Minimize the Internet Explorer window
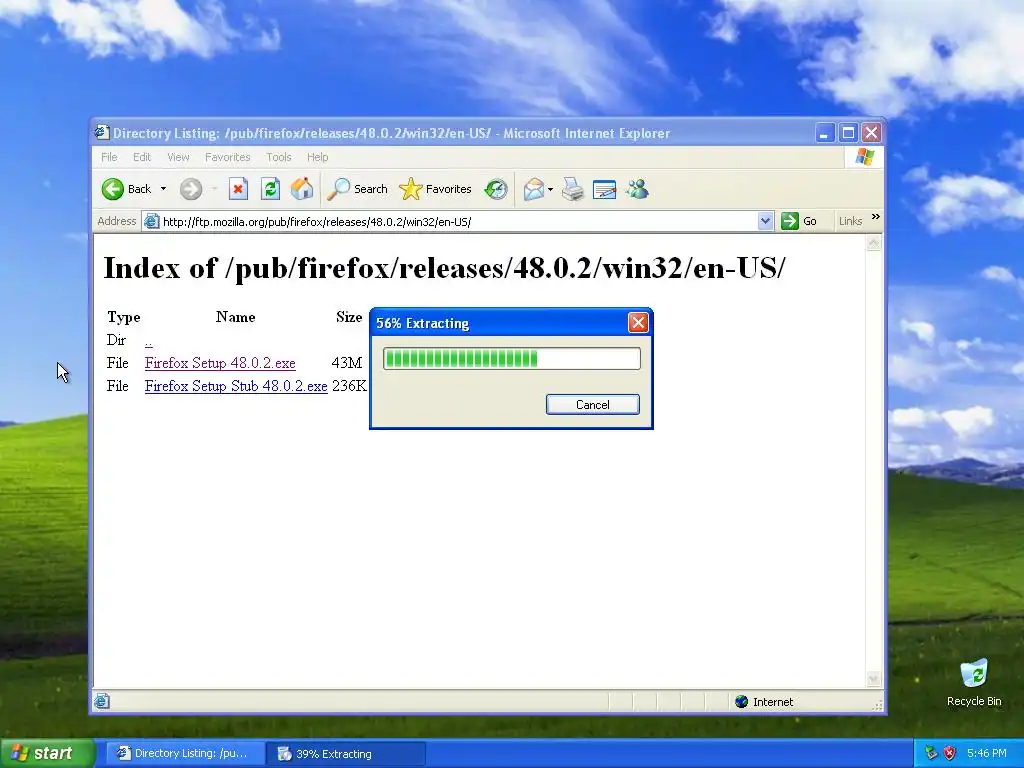 825,133
